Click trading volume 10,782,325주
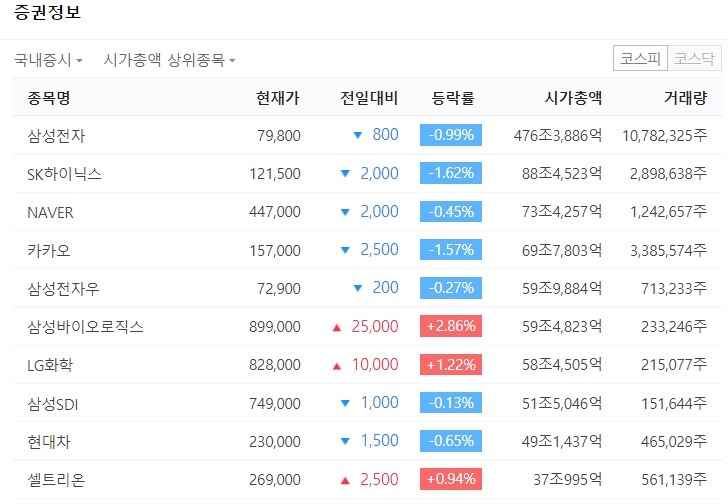 pyautogui.click(x=665, y=136)
